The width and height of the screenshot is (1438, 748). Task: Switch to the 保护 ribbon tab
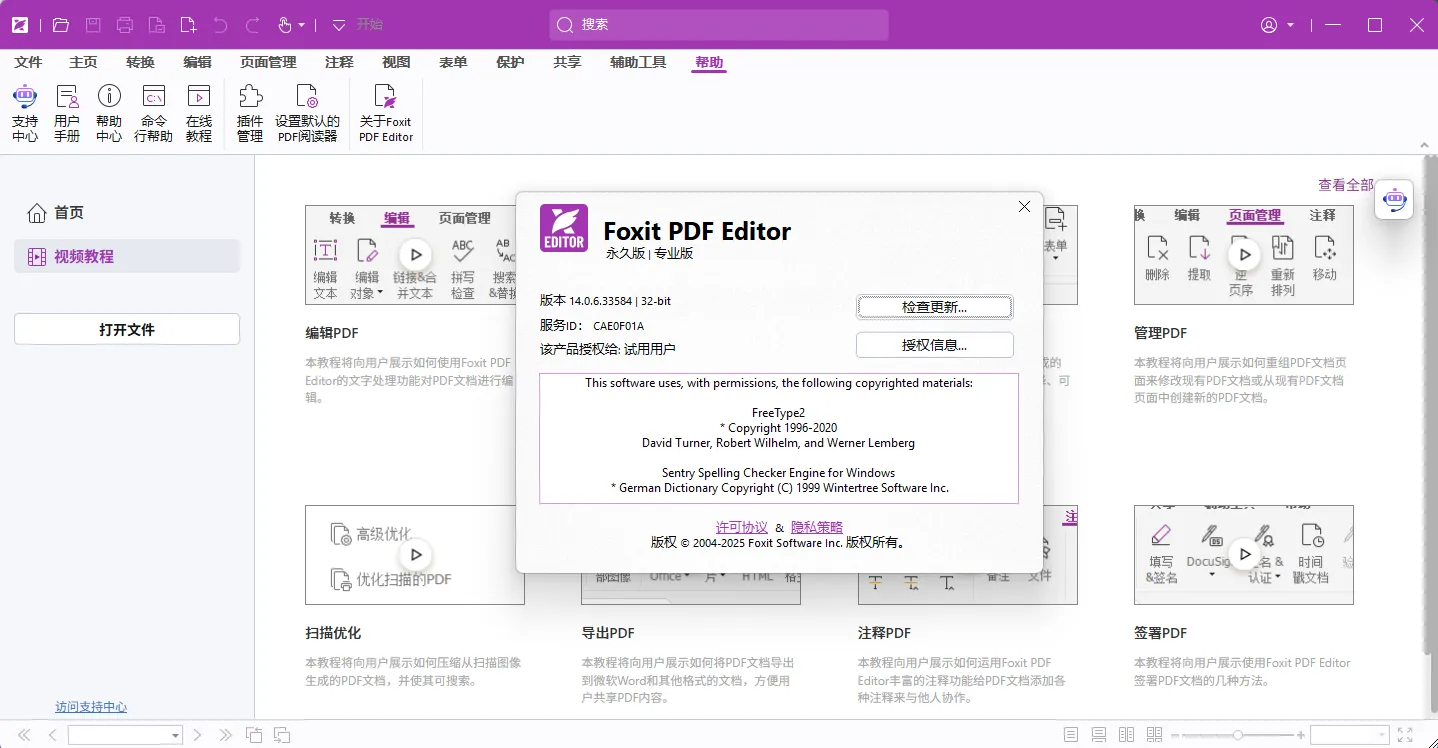point(510,62)
